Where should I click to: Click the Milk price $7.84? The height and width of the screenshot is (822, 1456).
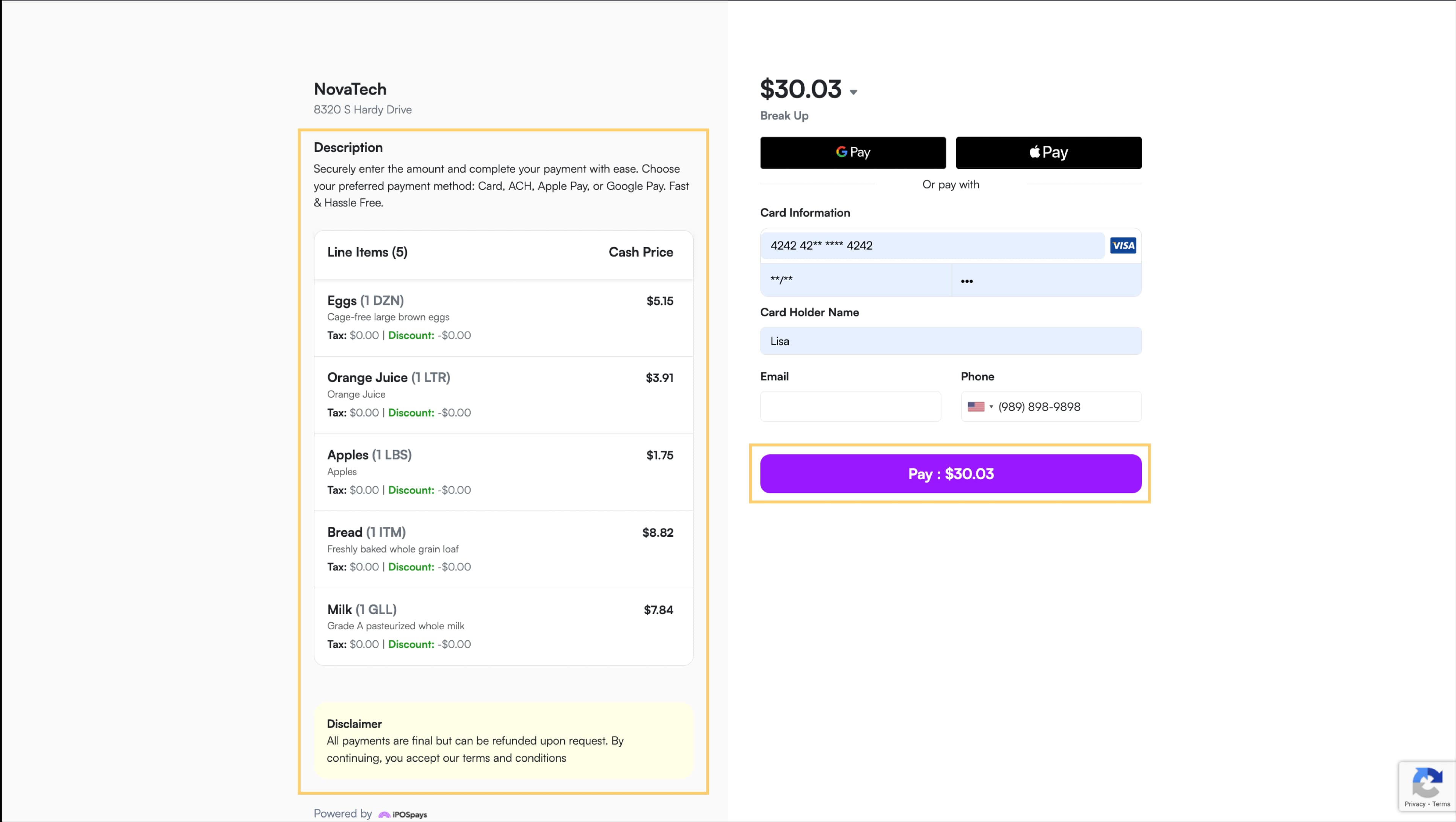click(659, 610)
